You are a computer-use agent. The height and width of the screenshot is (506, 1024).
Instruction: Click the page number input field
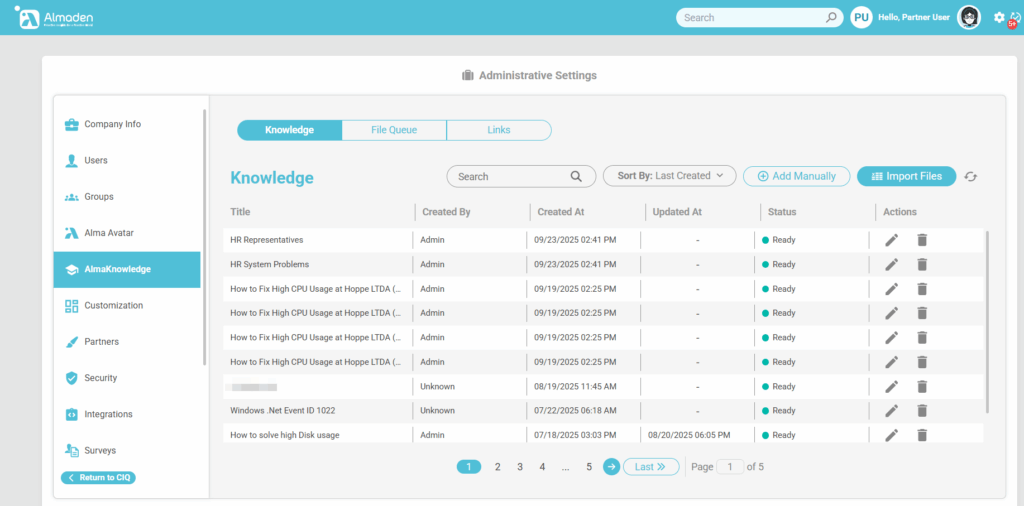730,467
